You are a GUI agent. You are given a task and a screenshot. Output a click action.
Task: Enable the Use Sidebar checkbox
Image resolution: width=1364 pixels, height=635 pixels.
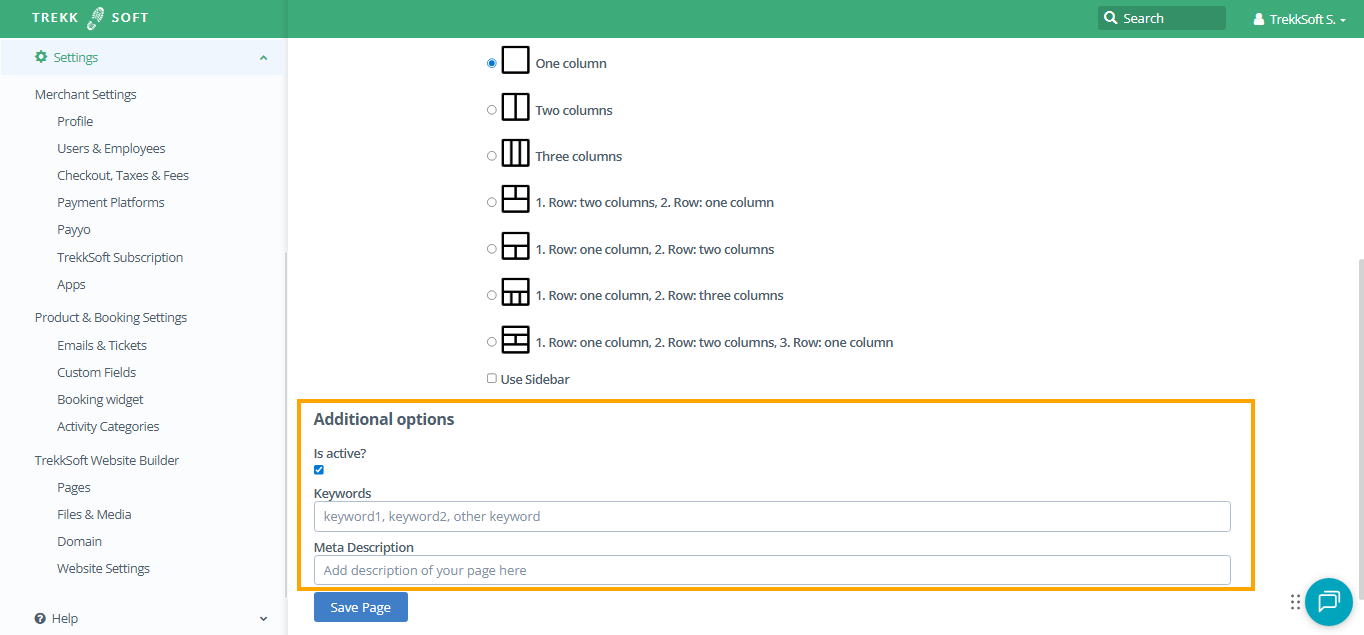[492, 378]
